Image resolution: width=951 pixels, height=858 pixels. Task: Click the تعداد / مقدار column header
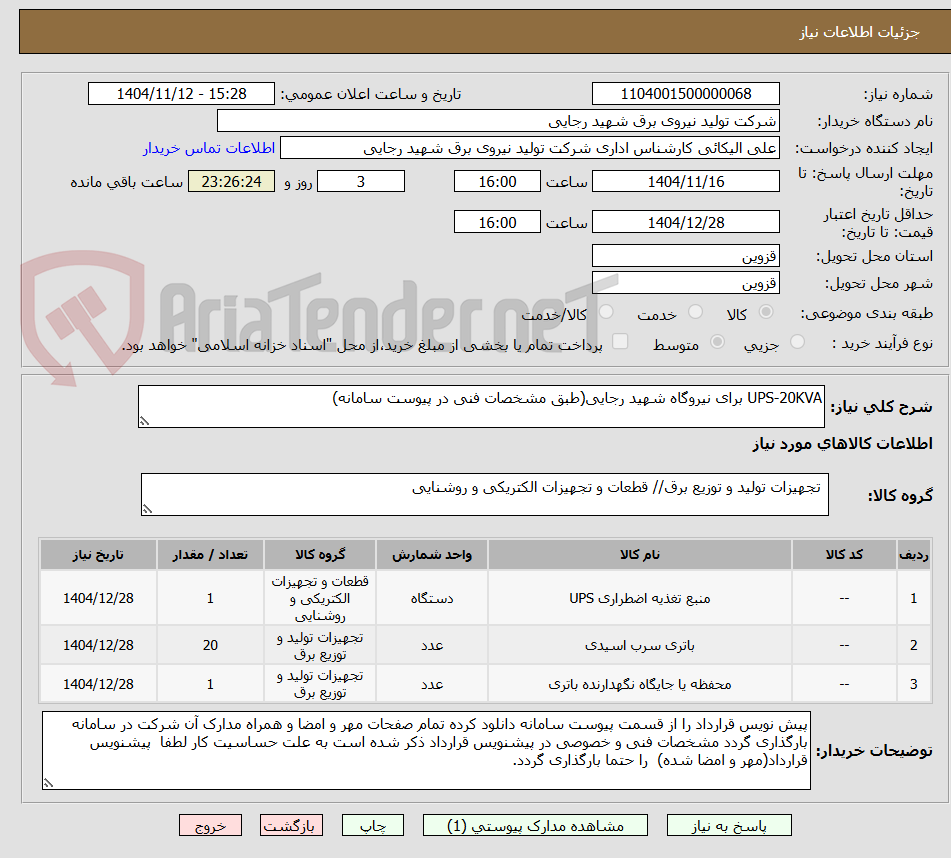click(x=210, y=554)
